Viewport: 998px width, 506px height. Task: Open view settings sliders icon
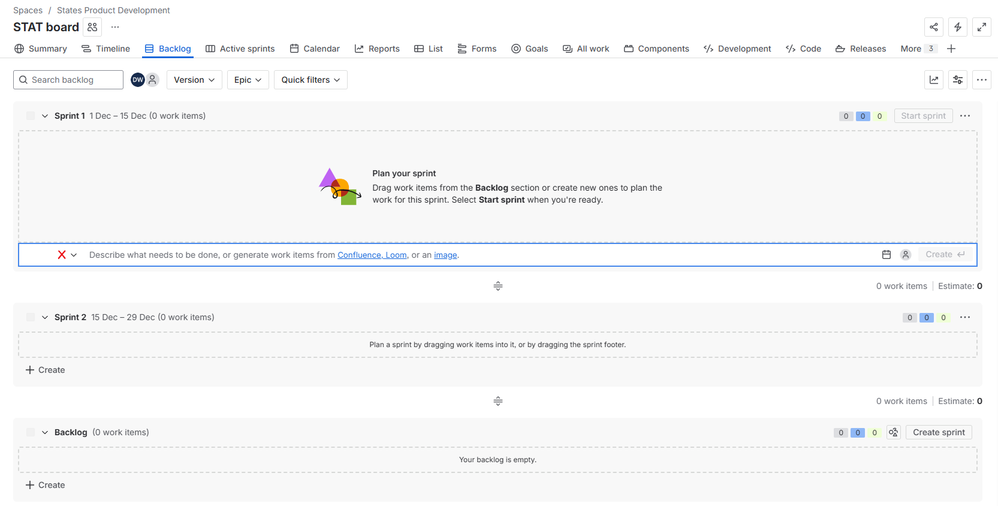coord(958,80)
